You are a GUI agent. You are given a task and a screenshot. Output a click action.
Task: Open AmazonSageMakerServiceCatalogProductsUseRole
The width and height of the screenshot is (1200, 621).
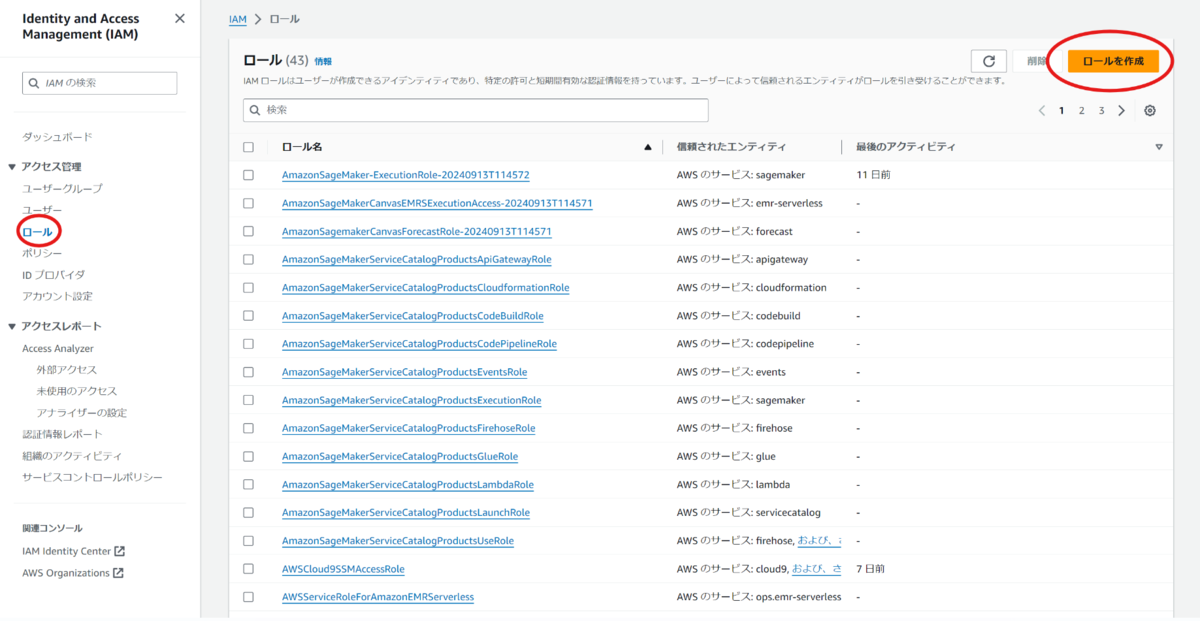point(398,541)
